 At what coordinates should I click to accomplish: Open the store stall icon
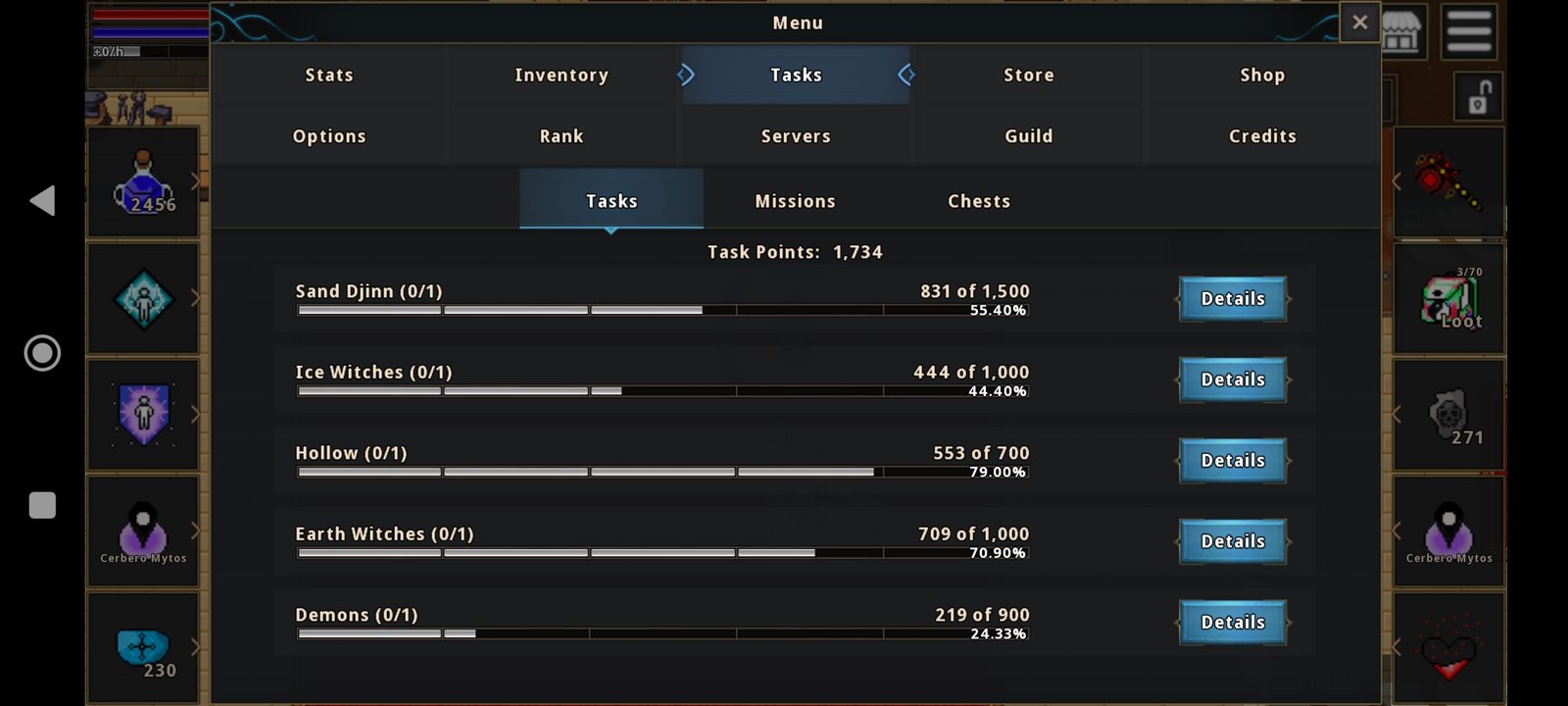1401,30
